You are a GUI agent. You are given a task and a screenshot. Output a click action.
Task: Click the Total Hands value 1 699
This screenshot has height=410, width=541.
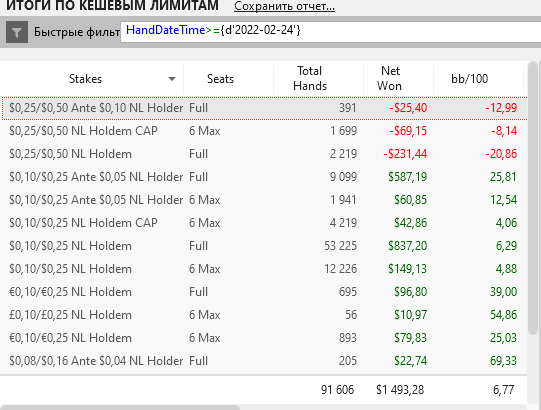tap(343, 131)
